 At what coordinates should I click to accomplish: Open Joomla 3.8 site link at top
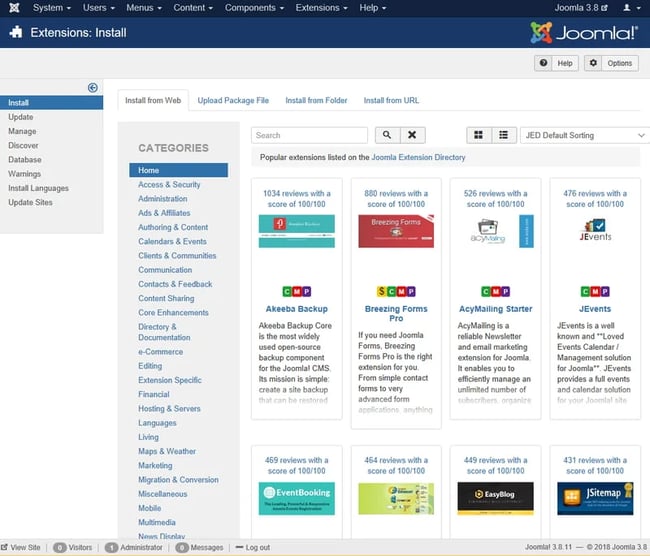581,7
